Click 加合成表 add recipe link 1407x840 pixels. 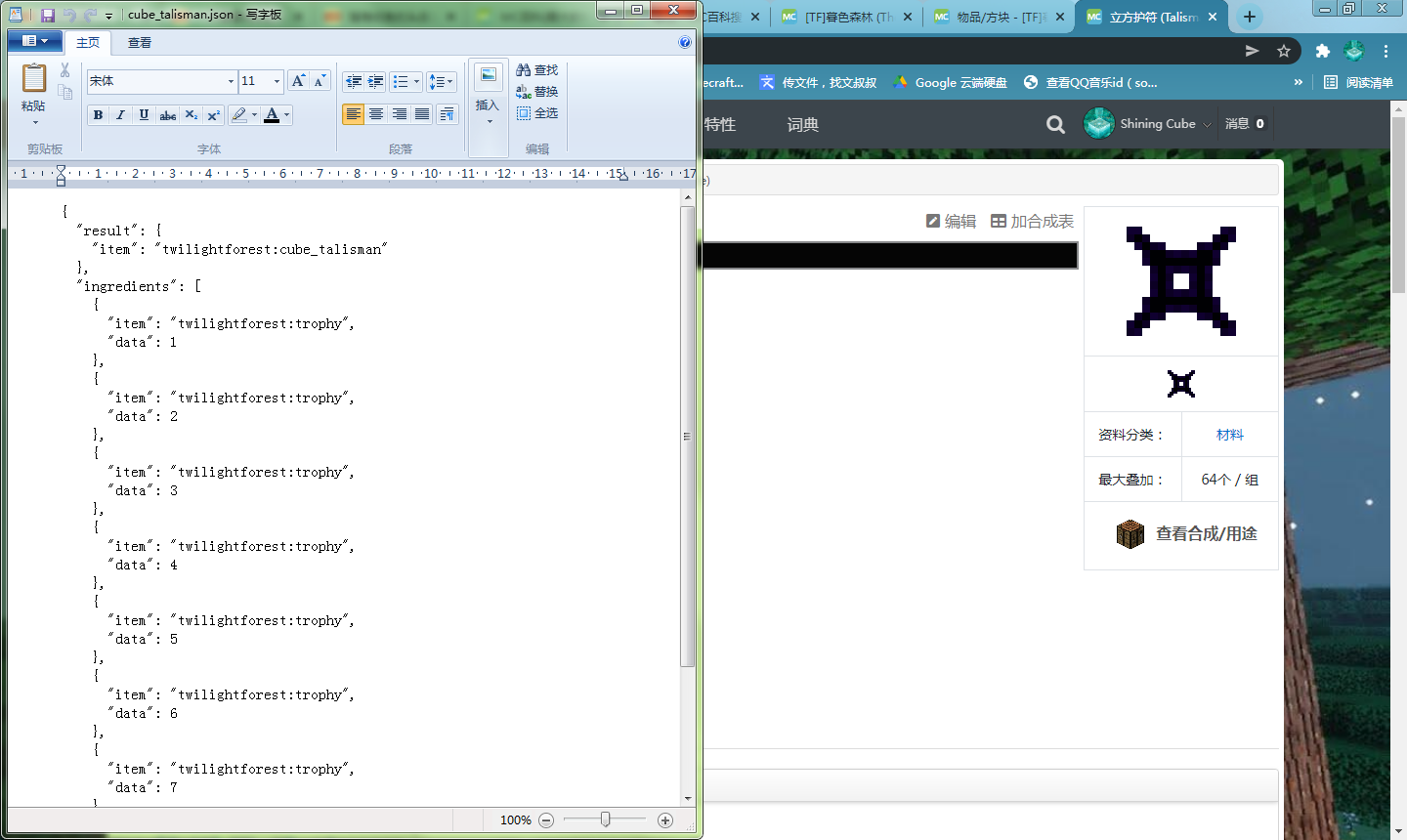[1032, 222]
